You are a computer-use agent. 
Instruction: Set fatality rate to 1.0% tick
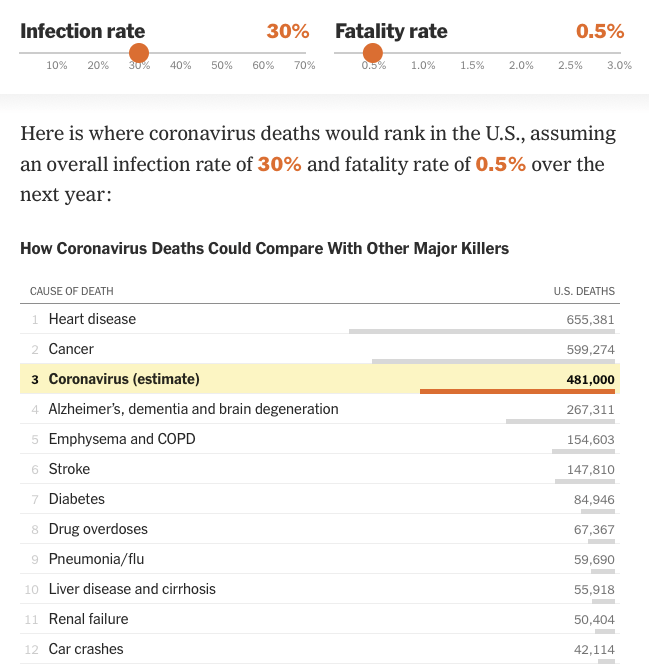coord(423,53)
